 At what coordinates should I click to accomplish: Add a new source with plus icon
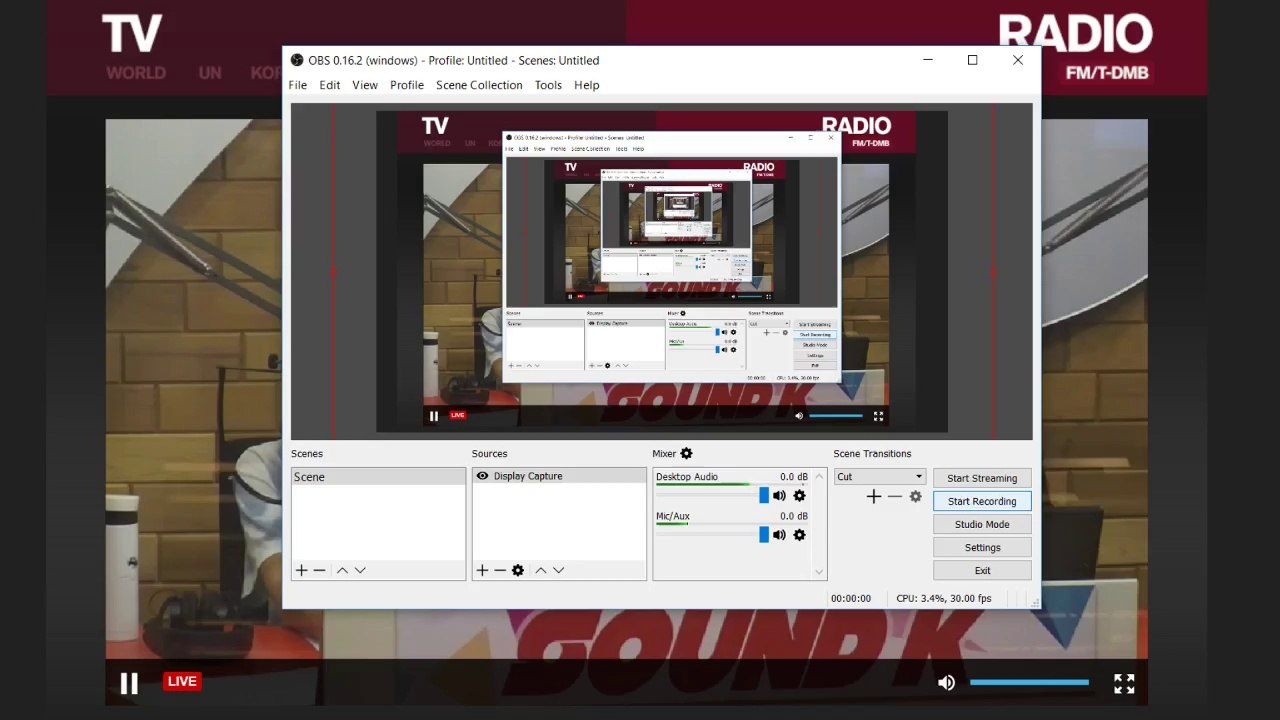(482, 570)
